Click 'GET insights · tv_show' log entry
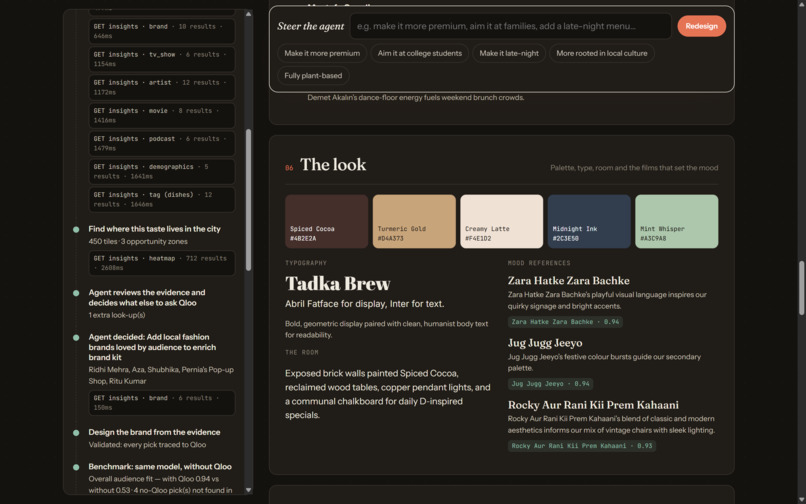The height and width of the screenshot is (504, 806). pos(162,59)
